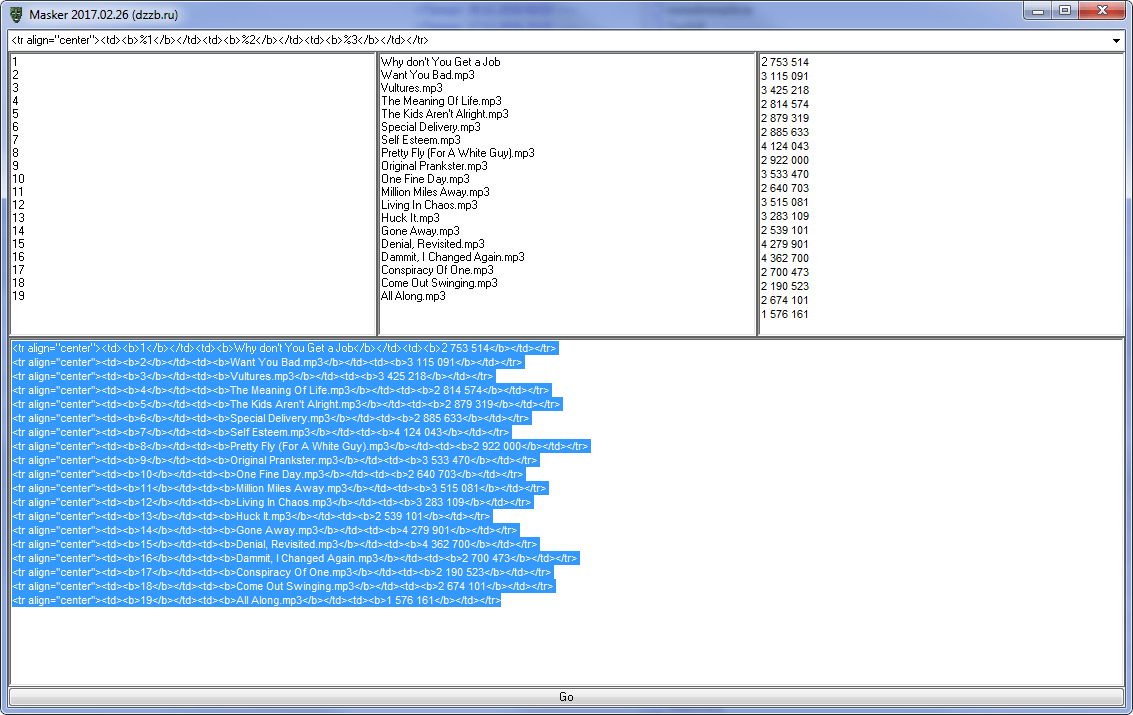This screenshot has width=1133, height=715.
Task: Close the Masker window
Action: click(x=1102, y=10)
